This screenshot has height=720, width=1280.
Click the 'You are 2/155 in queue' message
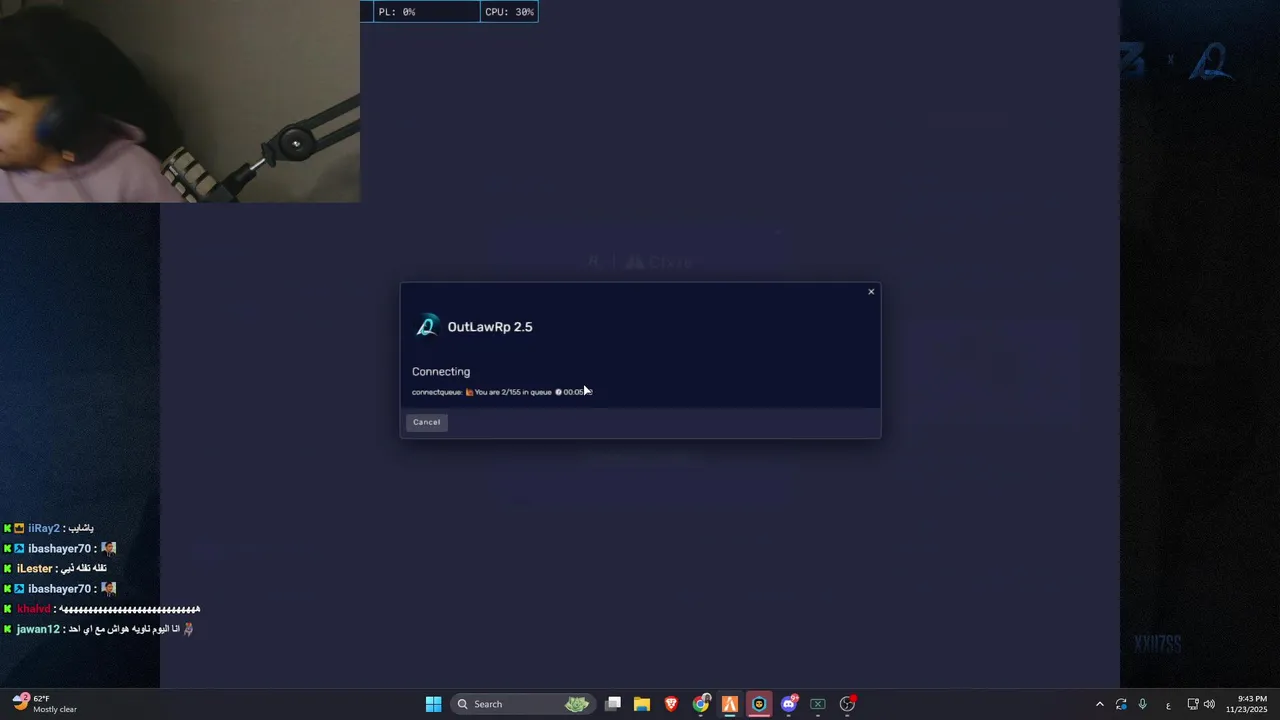point(513,392)
